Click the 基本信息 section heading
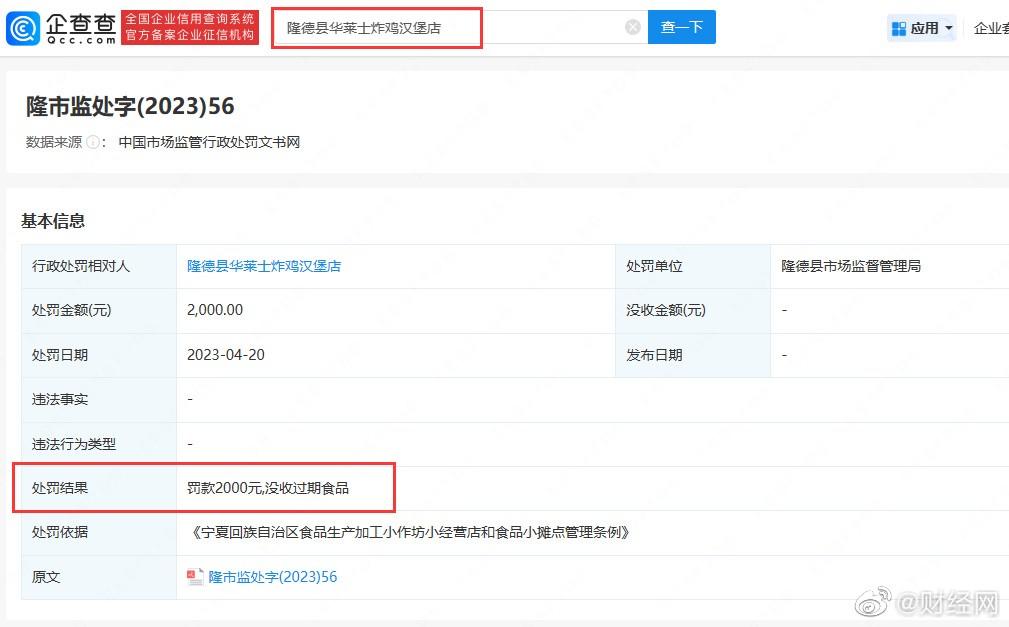This screenshot has width=1009, height=627. point(53,221)
